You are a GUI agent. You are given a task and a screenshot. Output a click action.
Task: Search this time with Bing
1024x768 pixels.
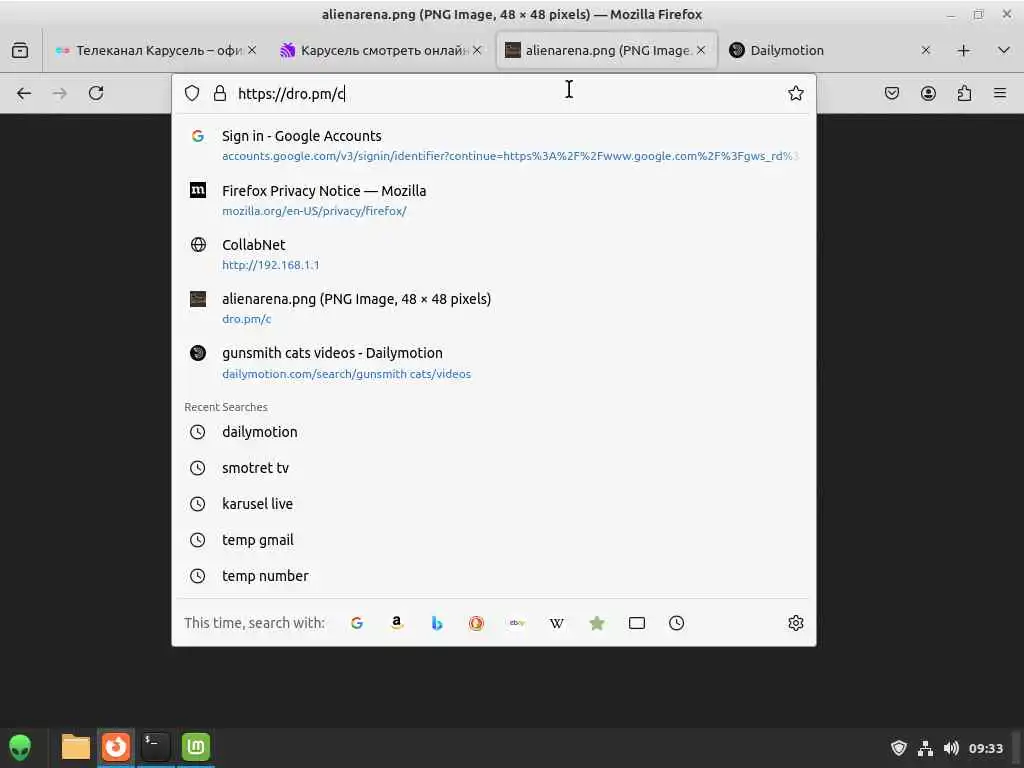tap(437, 623)
